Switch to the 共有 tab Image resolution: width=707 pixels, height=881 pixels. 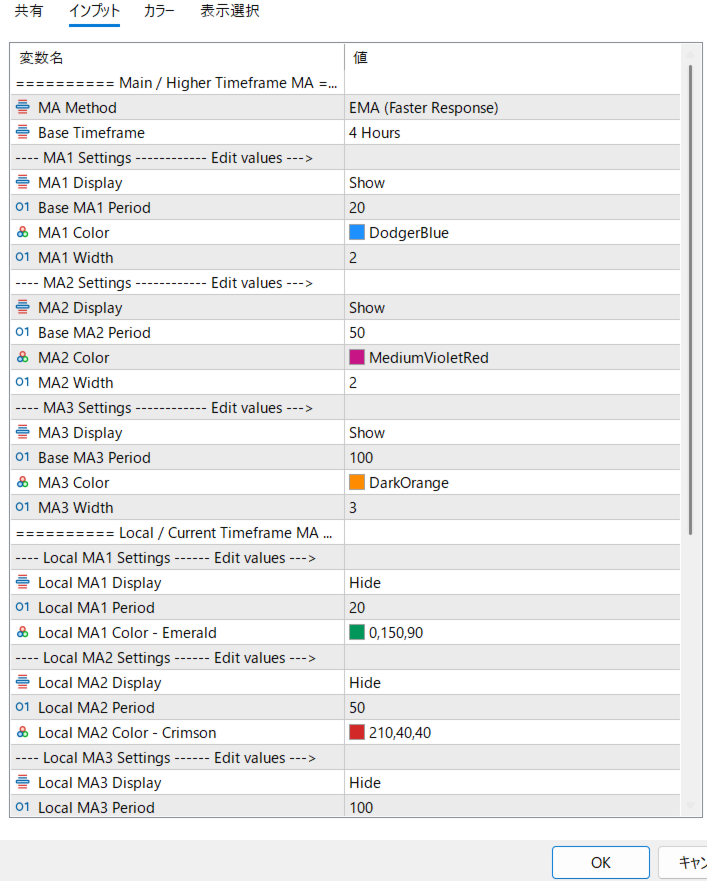pos(28,11)
